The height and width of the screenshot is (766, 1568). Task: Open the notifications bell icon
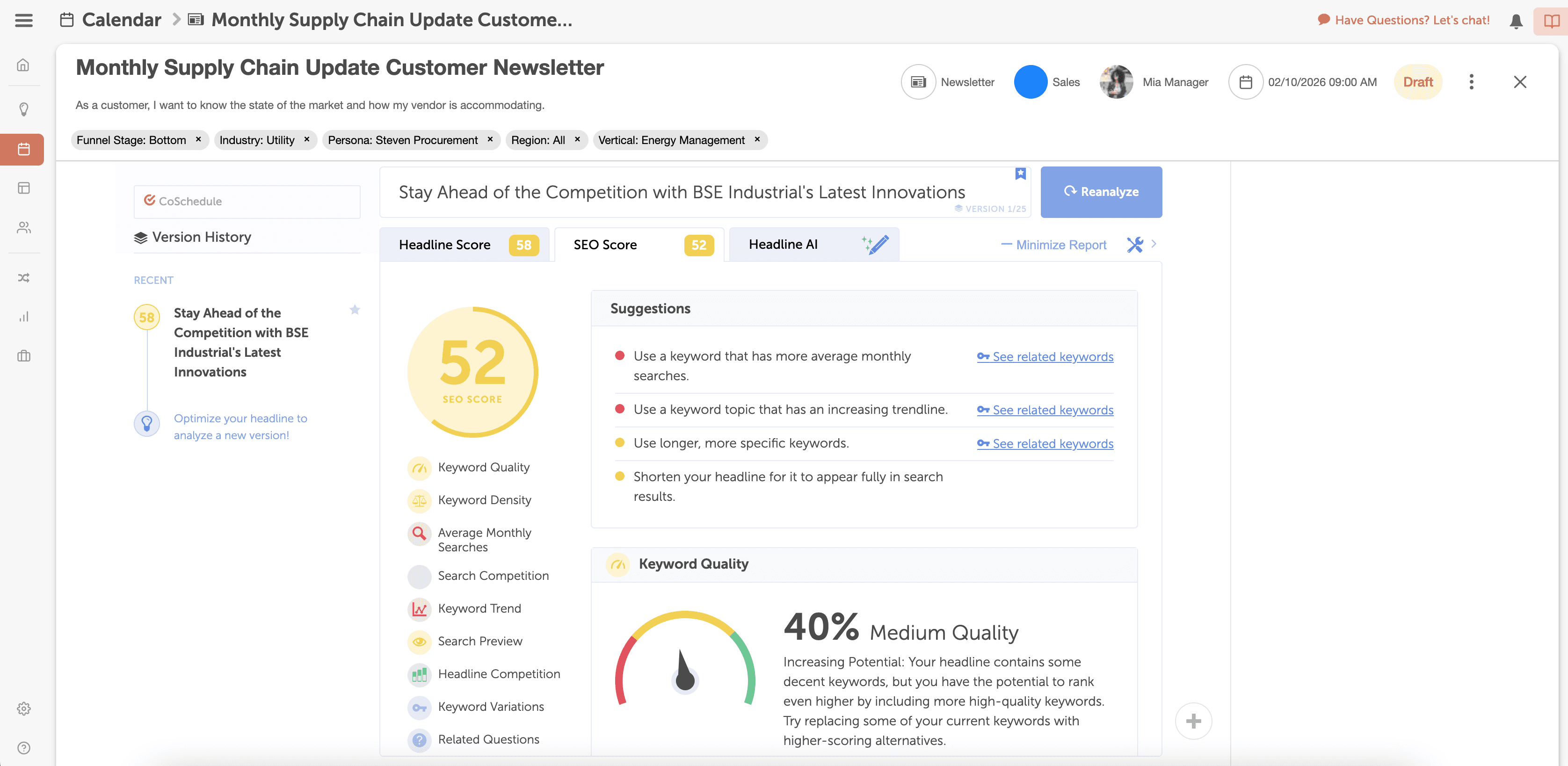[1516, 22]
